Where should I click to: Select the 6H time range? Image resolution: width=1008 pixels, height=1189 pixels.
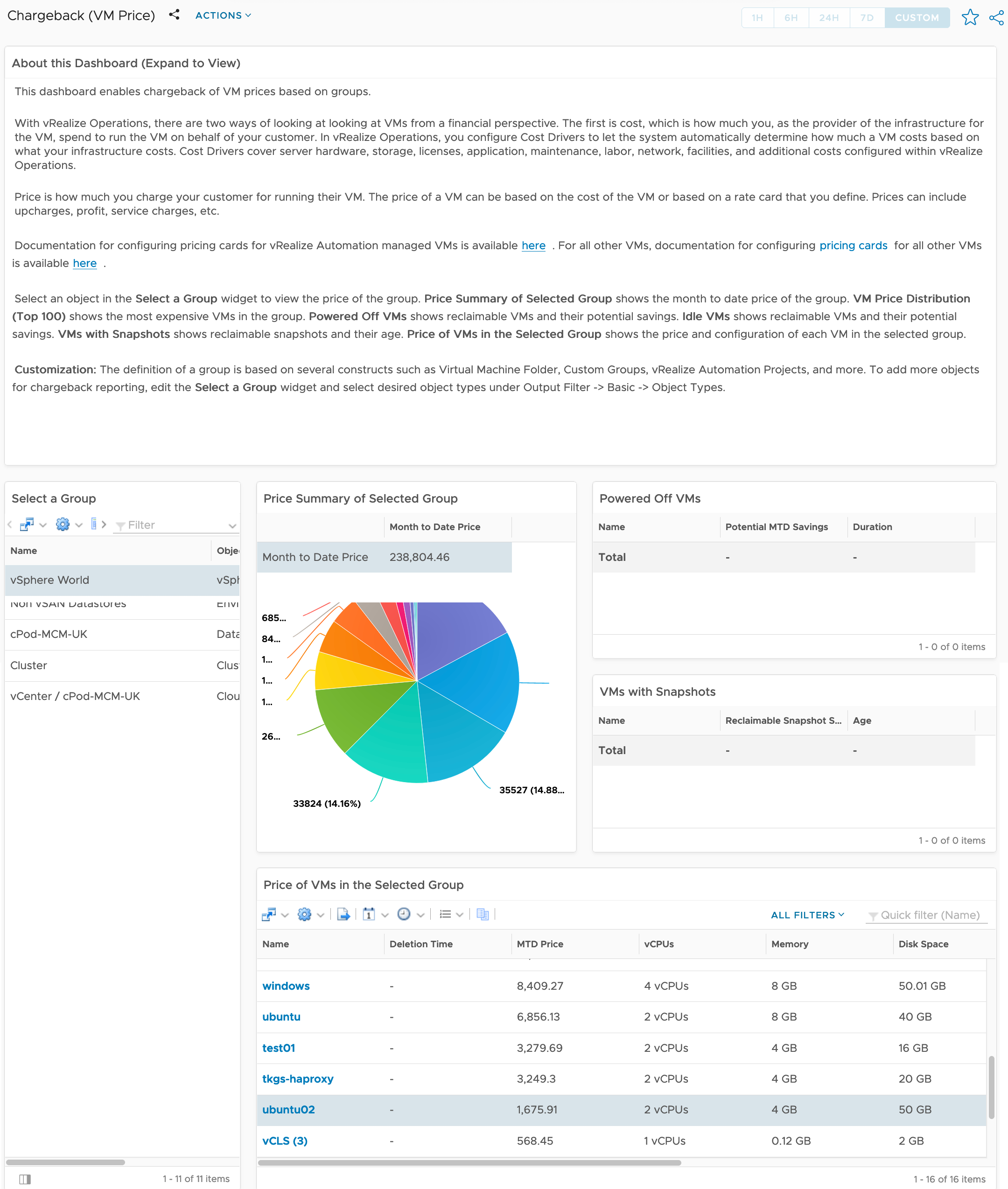tap(791, 18)
